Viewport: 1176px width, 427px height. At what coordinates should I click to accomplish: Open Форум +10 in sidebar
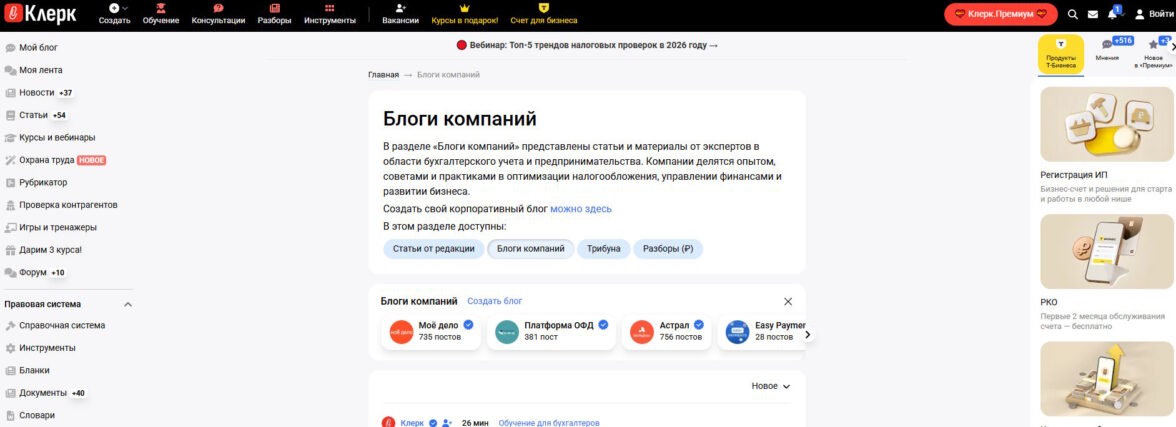pos(35,272)
